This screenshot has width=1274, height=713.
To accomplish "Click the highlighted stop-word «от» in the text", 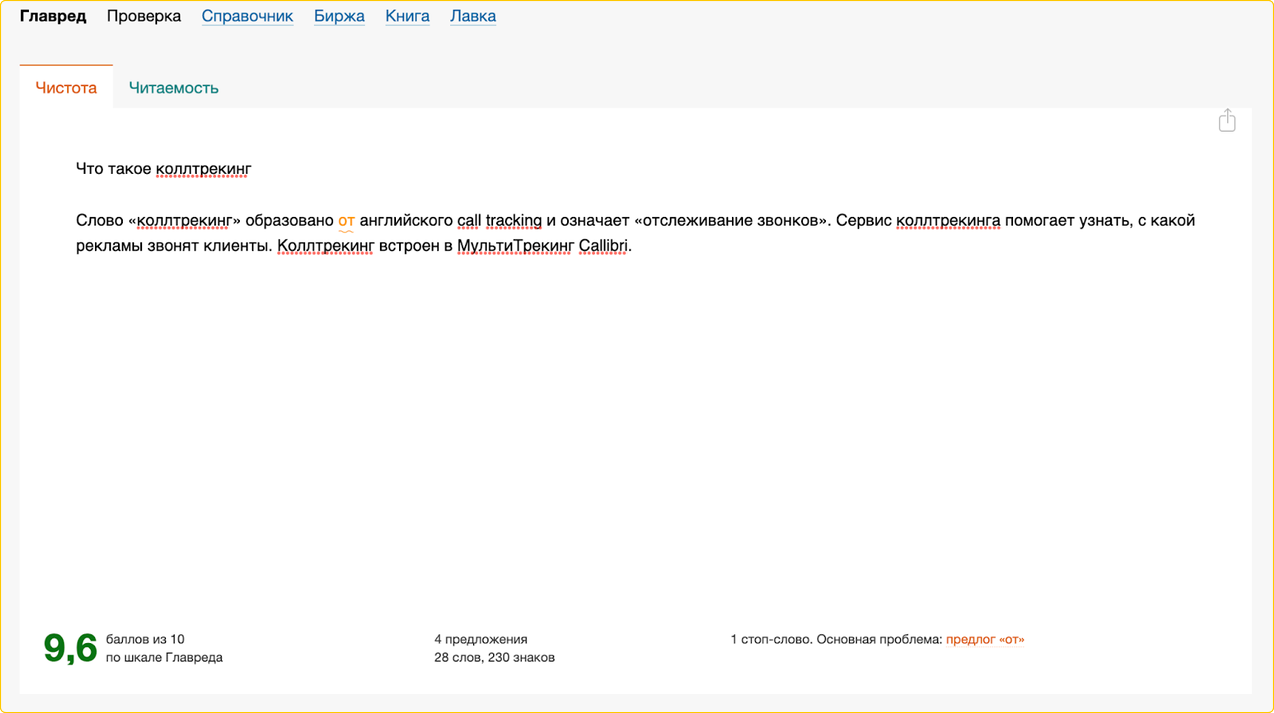I will [x=346, y=220].
